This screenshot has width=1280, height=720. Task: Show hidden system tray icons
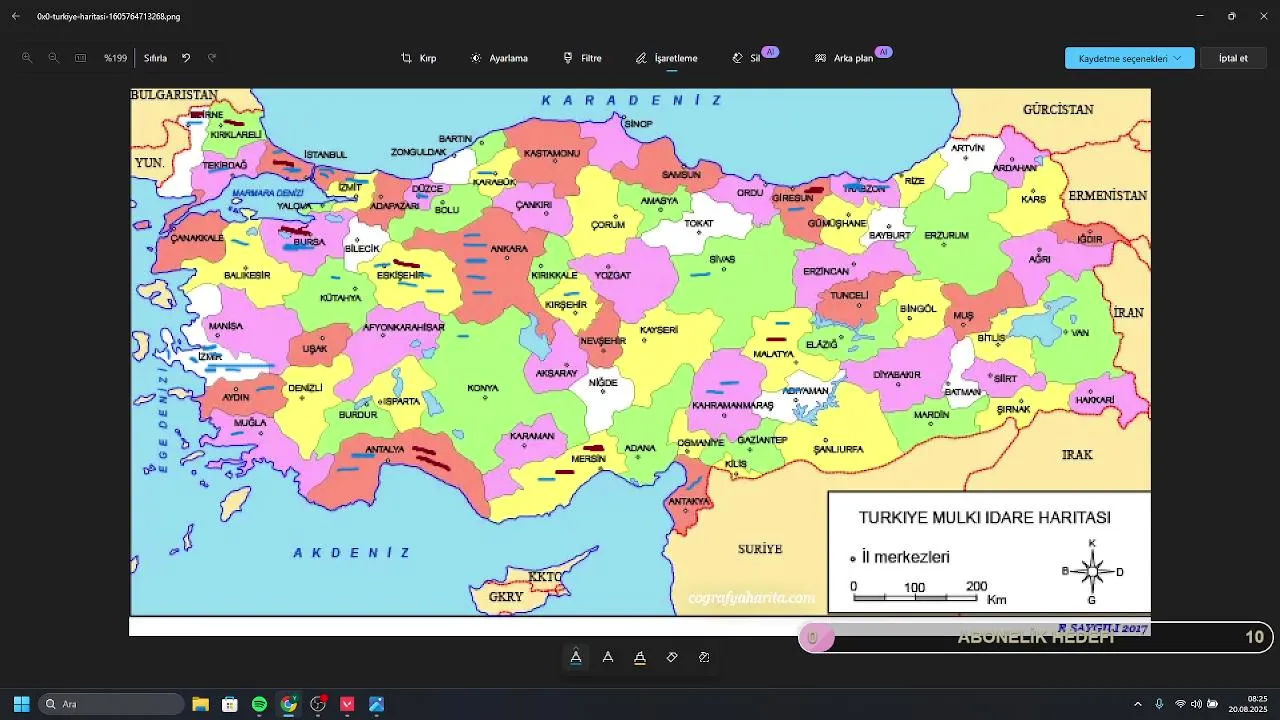pyautogui.click(x=1137, y=704)
